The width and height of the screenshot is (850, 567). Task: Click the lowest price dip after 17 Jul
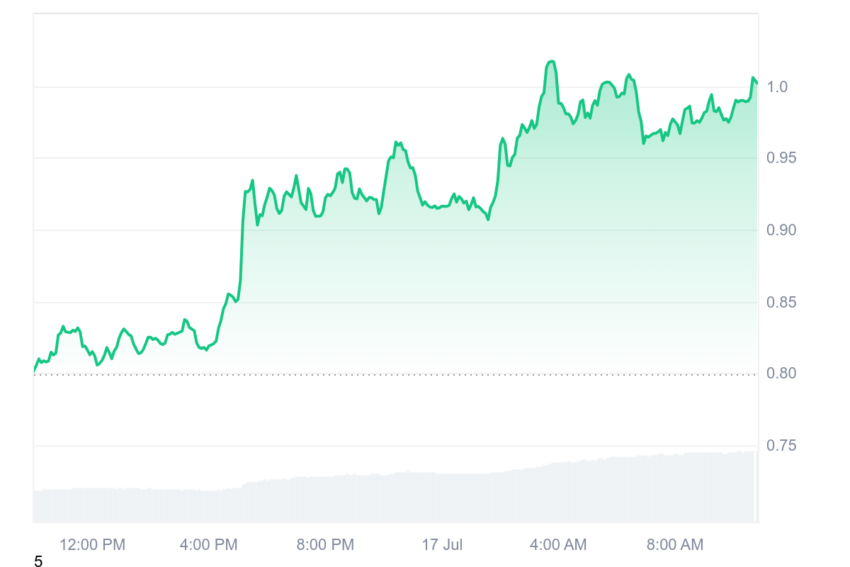(x=488, y=218)
